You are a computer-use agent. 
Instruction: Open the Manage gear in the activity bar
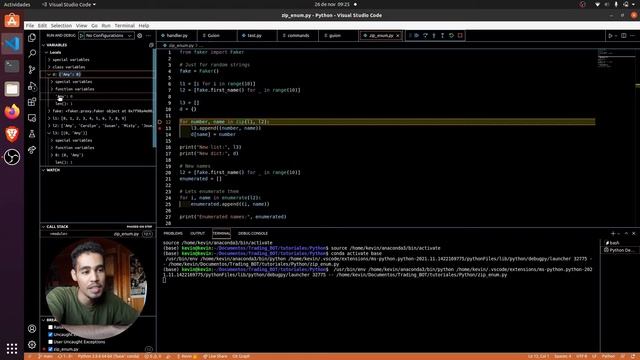[x=32, y=344]
